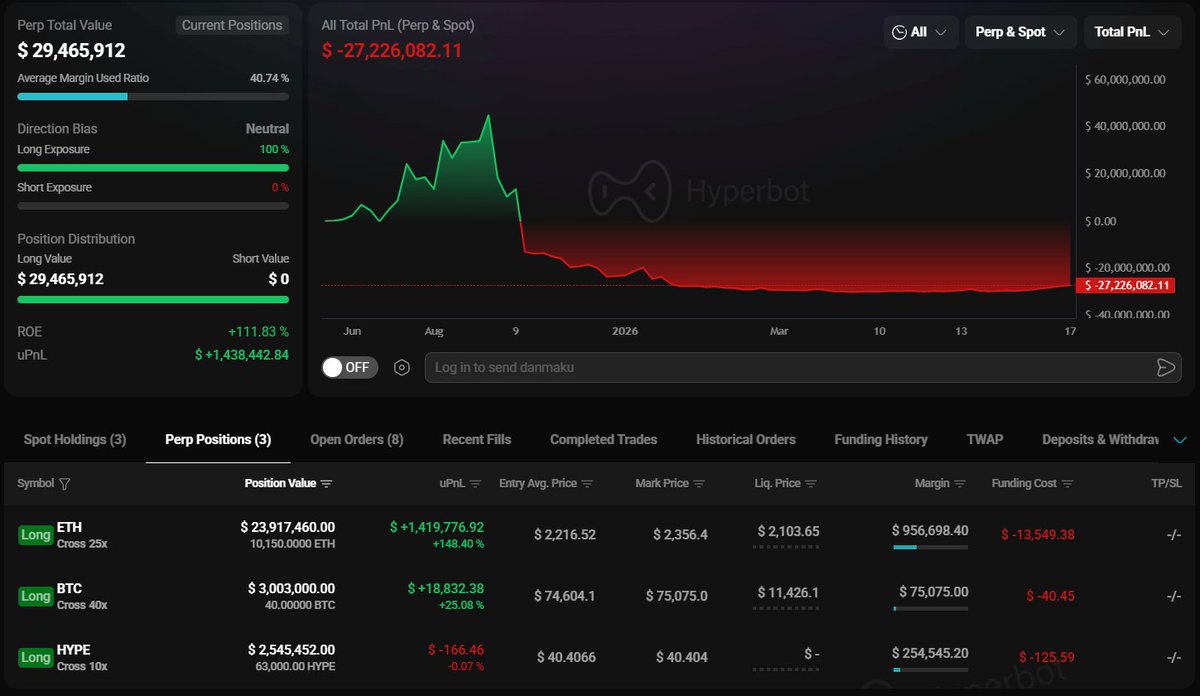Expand the tab list chevron
Image resolution: width=1200 pixels, height=696 pixels.
[x=1180, y=440]
